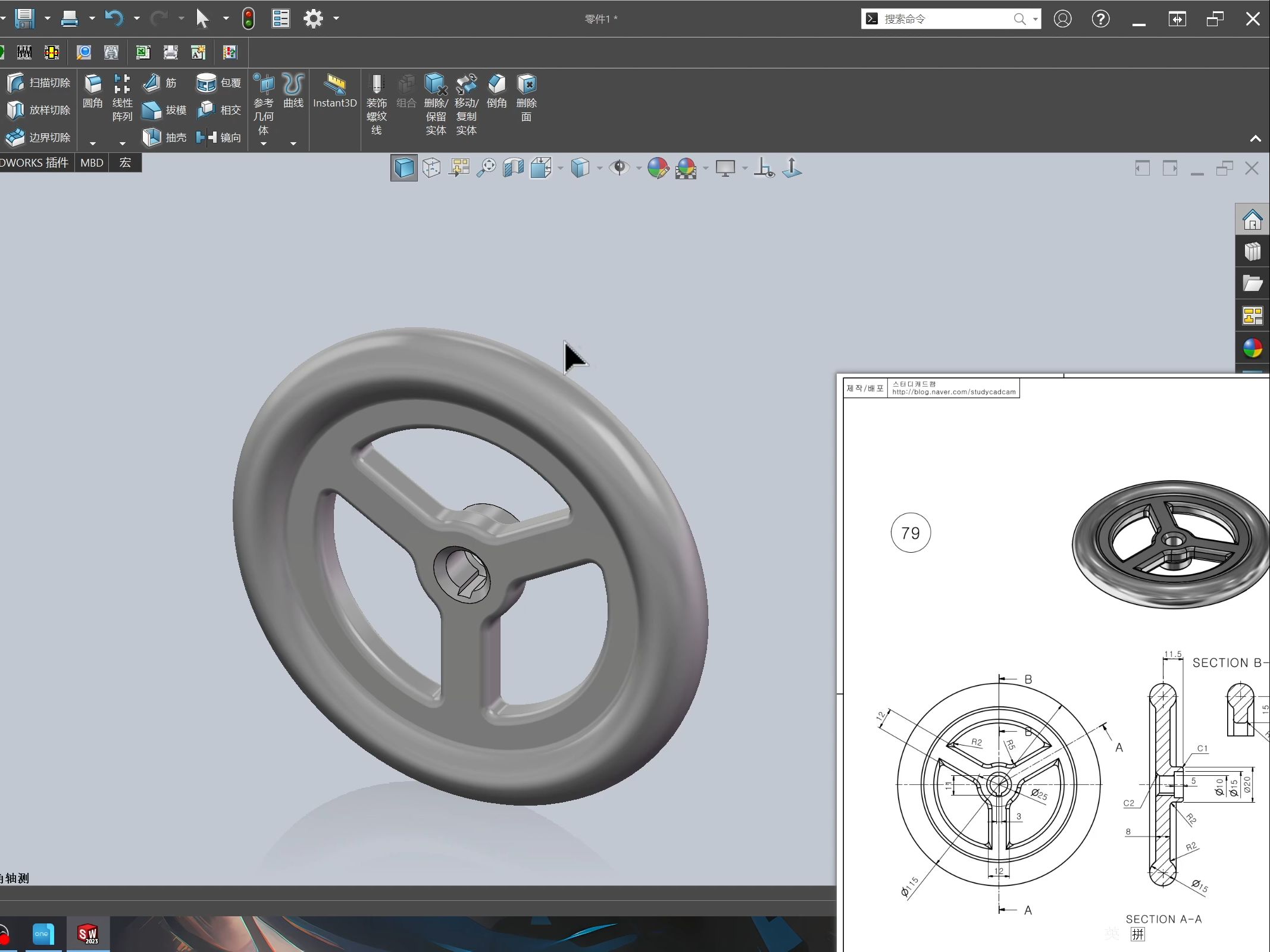Screen dimensions: 1270x952
Task: Open View Palette tab in task pane
Action: pos(1252,316)
